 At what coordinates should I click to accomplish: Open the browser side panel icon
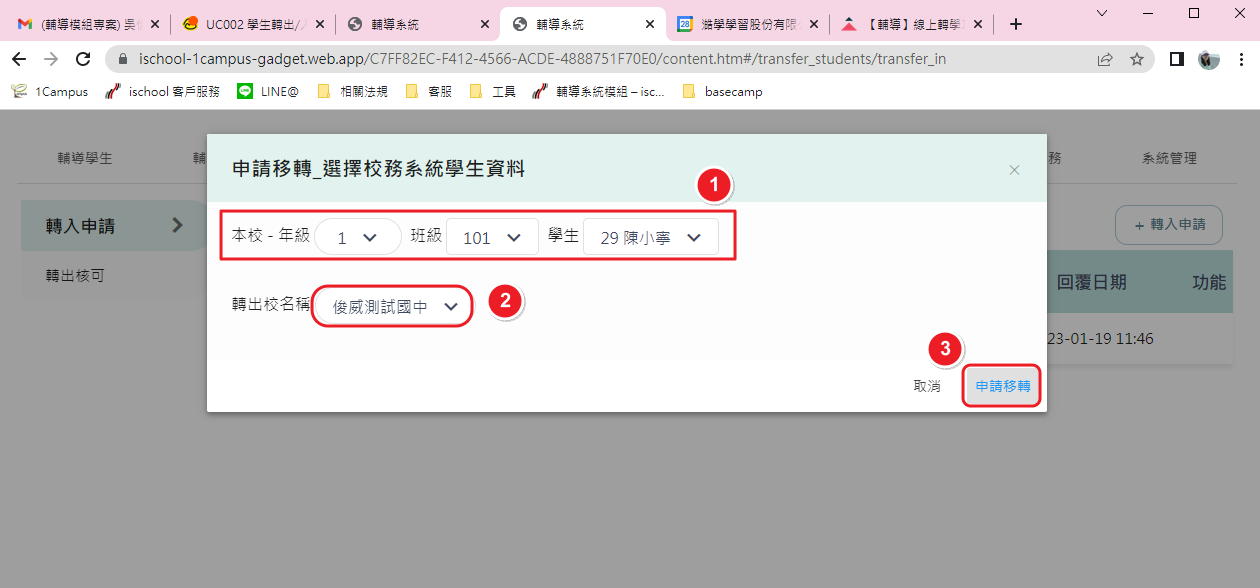[1177, 59]
